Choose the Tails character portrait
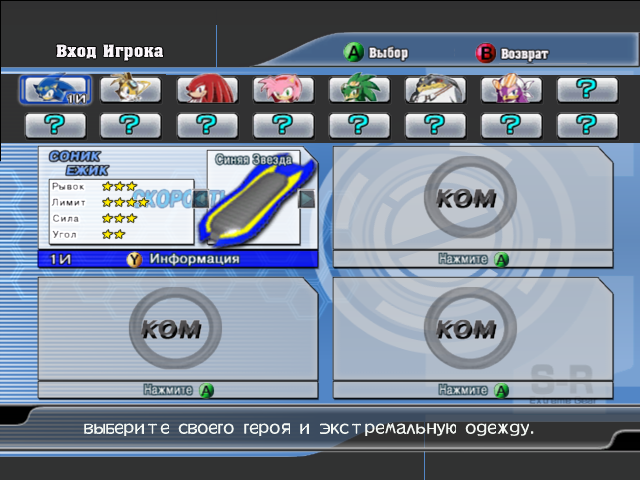 (131, 89)
